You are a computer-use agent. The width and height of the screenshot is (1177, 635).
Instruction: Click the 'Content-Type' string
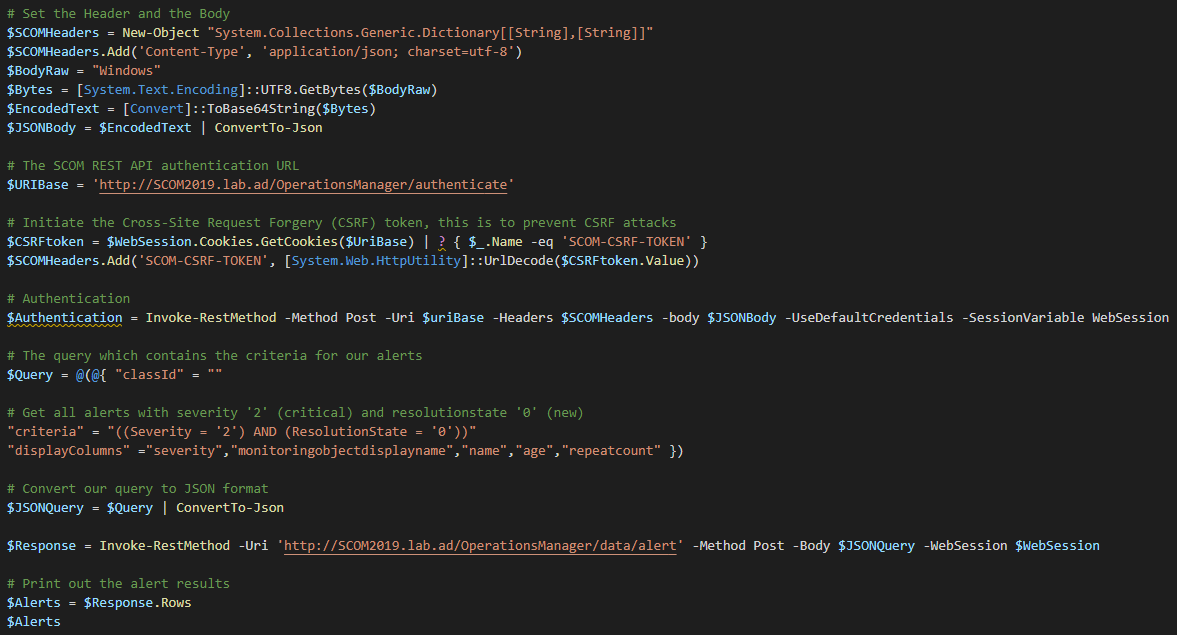pyautogui.click(x=191, y=52)
